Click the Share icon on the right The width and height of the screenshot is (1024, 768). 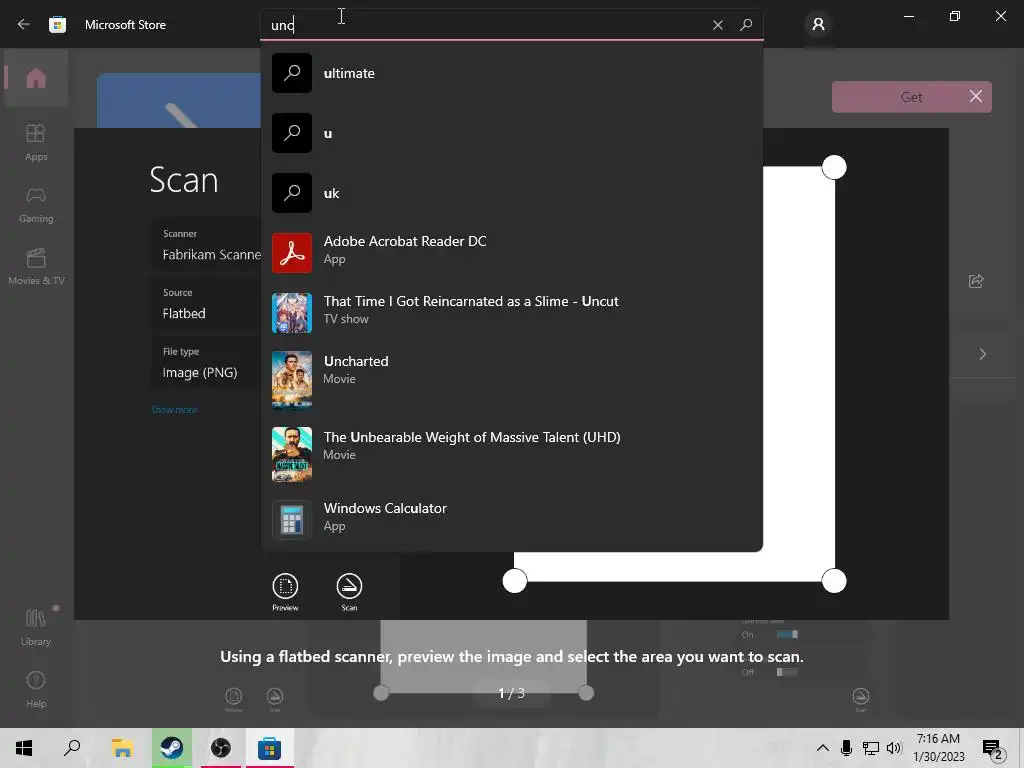click(976, 281)
